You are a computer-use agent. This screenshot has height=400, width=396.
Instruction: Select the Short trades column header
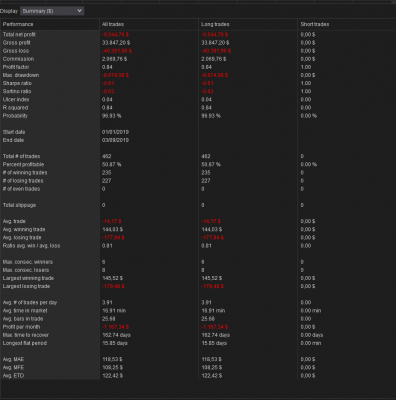[315, 24]
